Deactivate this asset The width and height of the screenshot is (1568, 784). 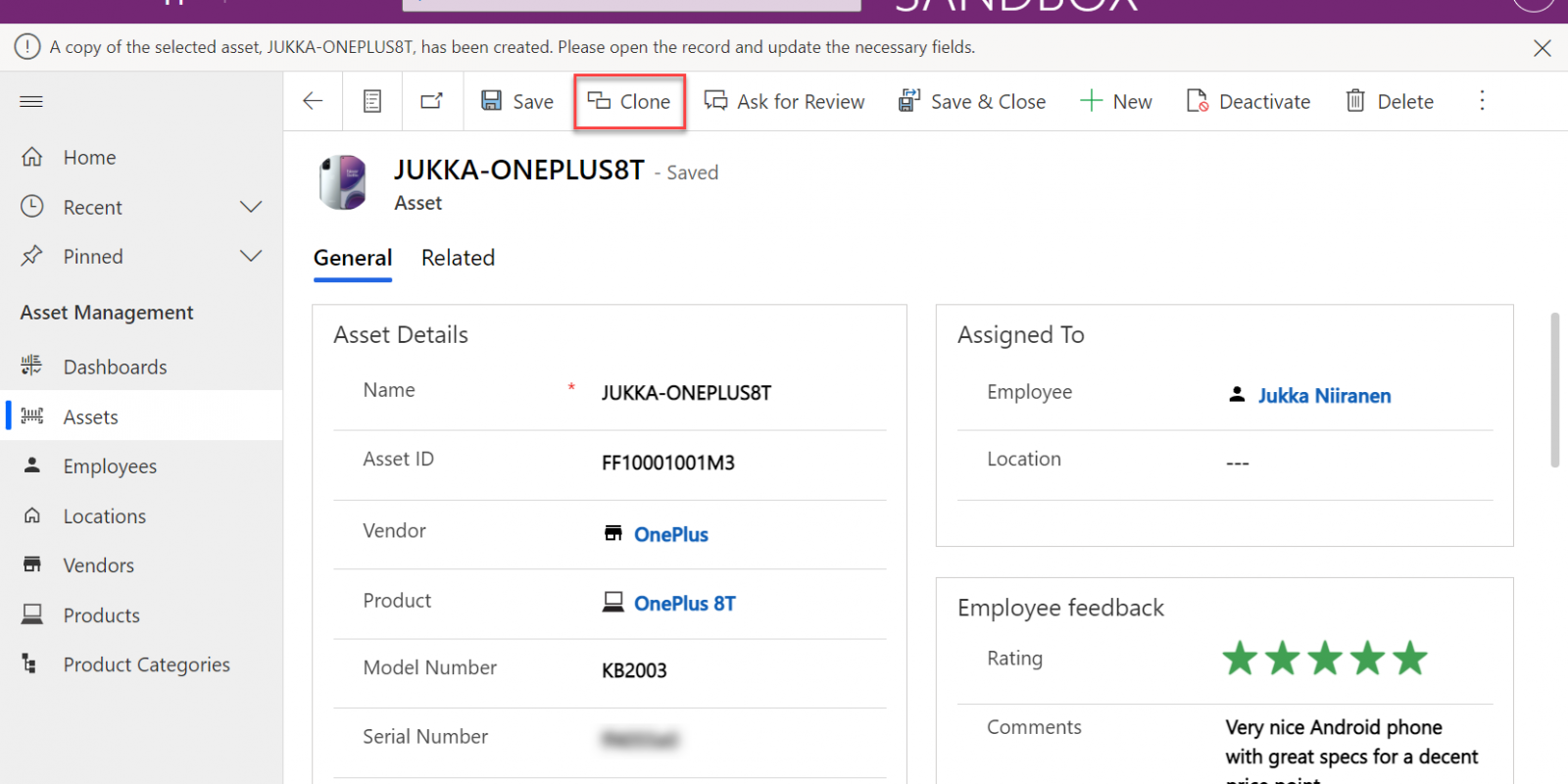(1249, 101)
